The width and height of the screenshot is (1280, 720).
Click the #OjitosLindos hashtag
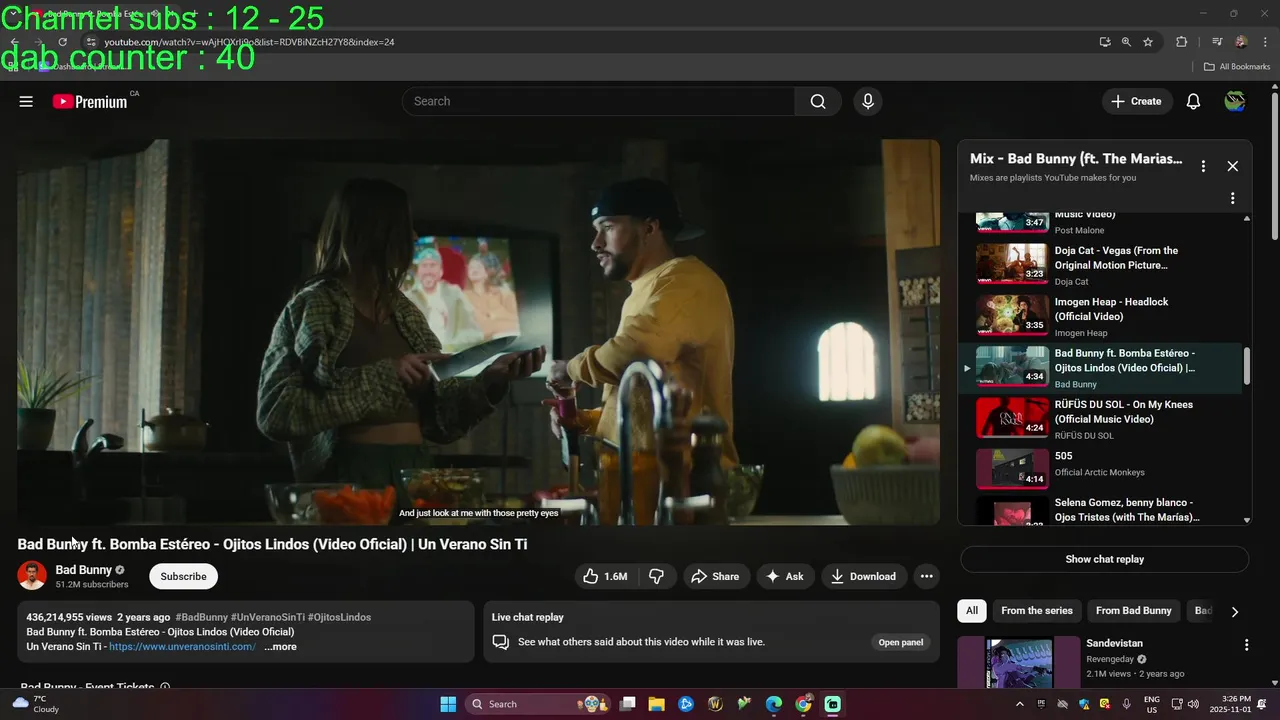(x=339, y=617)
